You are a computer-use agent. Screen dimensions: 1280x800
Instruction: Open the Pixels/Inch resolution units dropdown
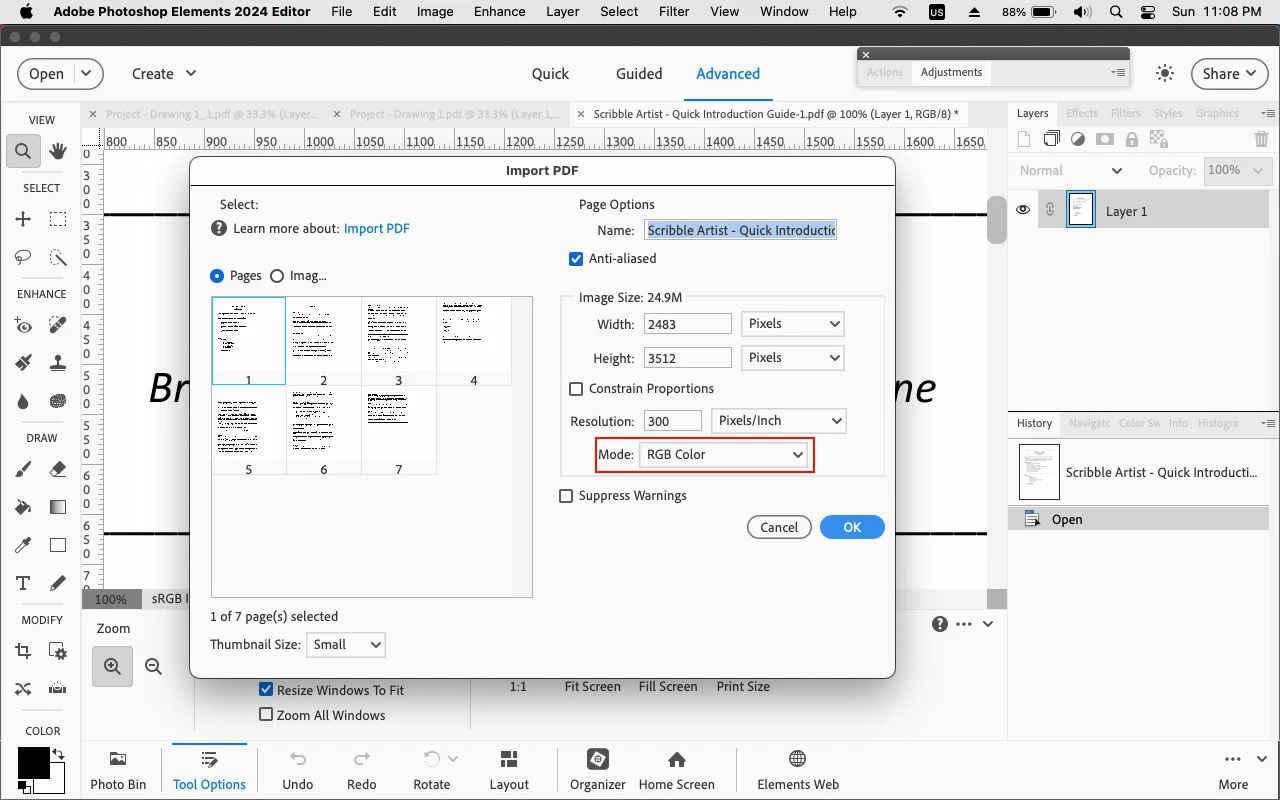[779, 420]
